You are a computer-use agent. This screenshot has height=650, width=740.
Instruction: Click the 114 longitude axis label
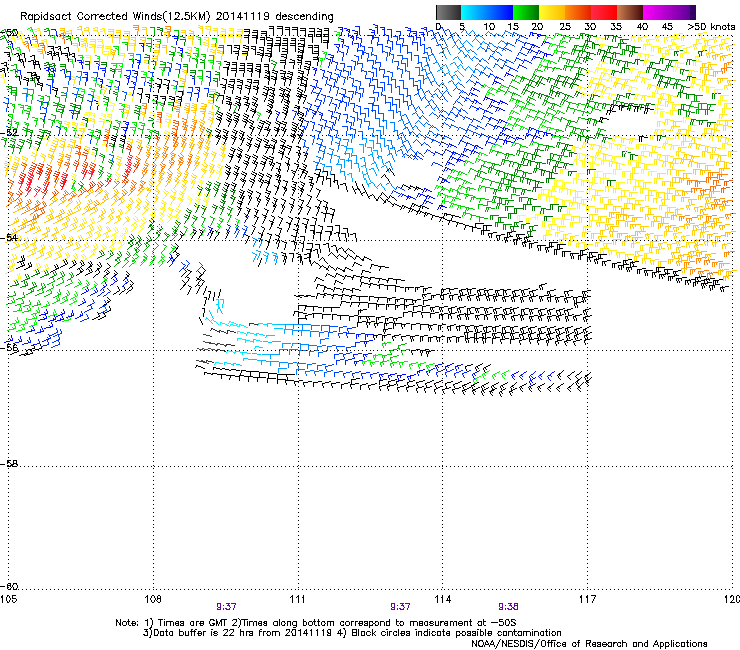pyautogui.click(x=443, y=599)
